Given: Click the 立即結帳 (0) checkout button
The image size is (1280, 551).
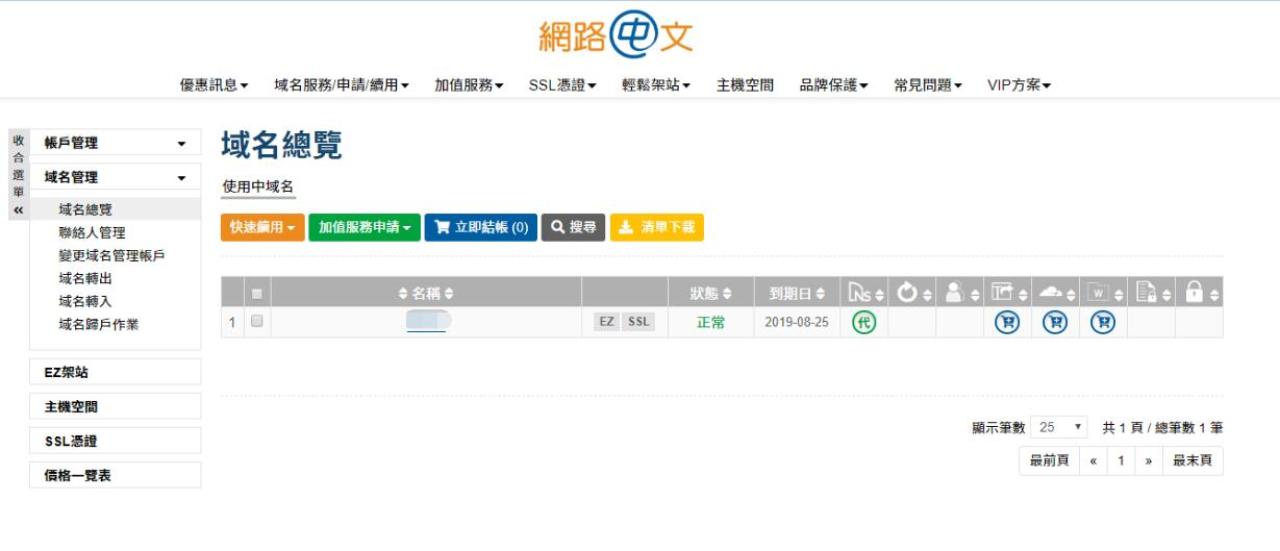Looking at the screenshot, I should (x=481, y=227).
